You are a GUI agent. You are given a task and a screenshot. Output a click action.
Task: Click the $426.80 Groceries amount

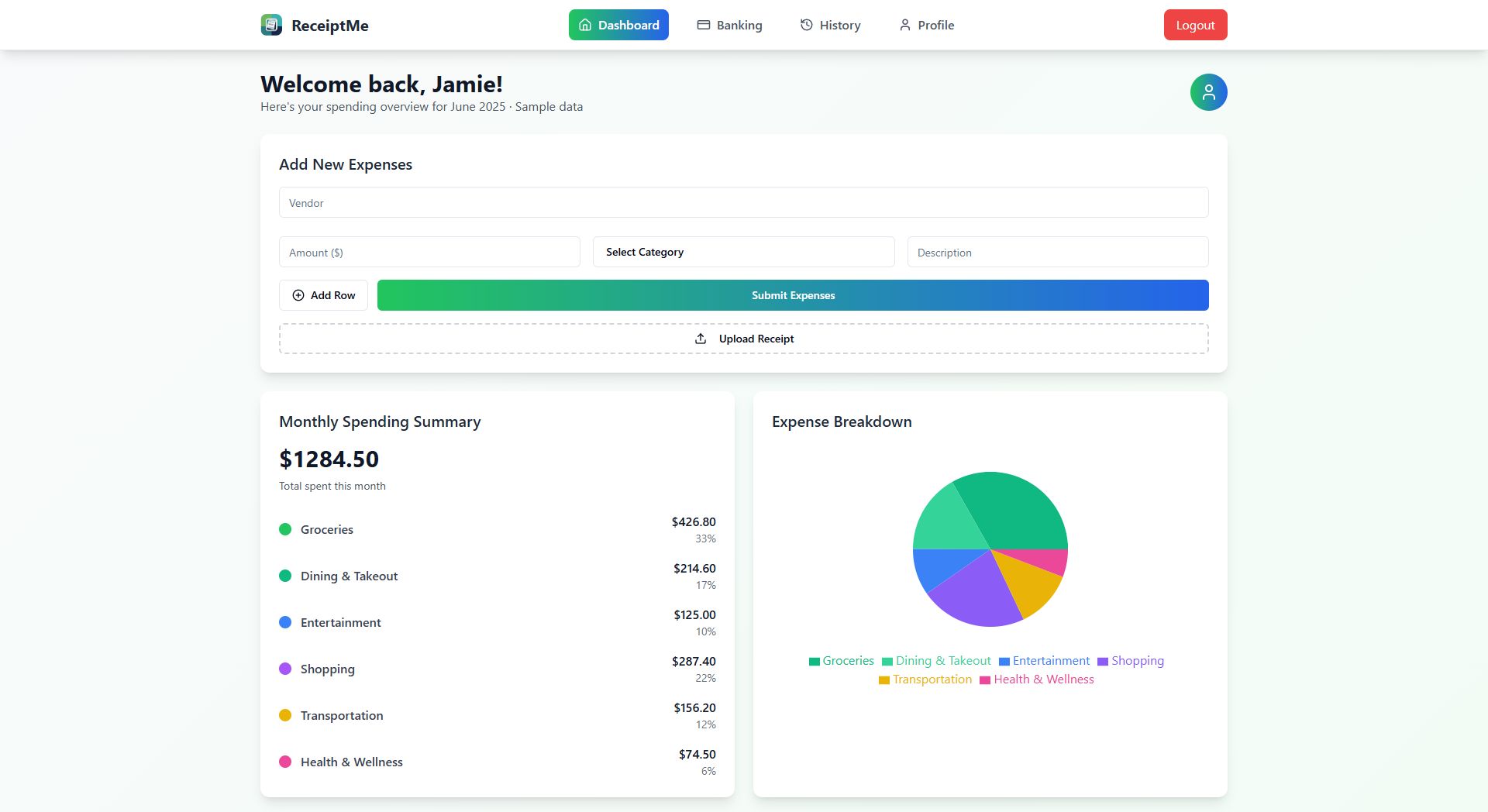click(694, 521)
